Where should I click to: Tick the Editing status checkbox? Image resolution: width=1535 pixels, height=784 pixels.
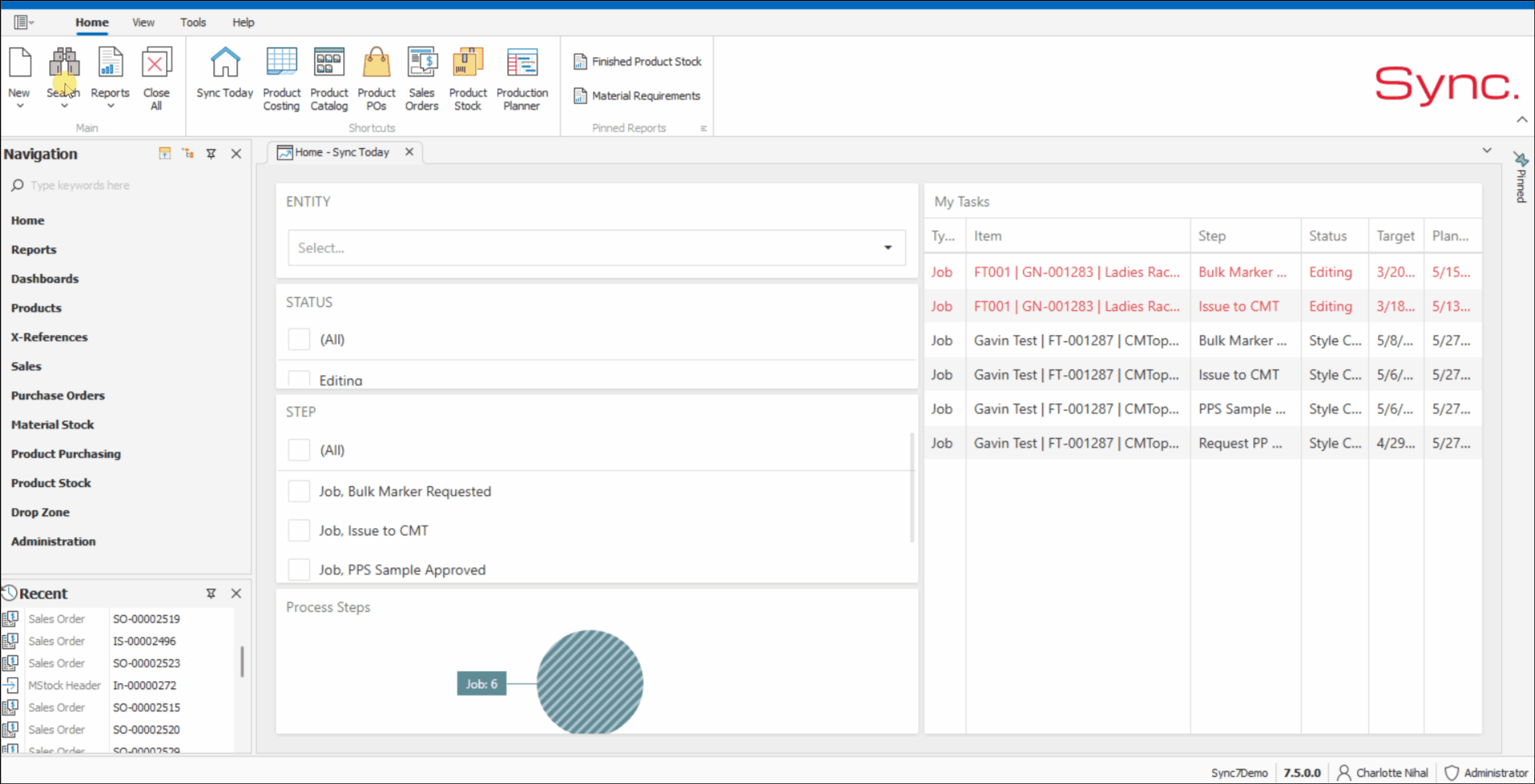coord(299,380)
